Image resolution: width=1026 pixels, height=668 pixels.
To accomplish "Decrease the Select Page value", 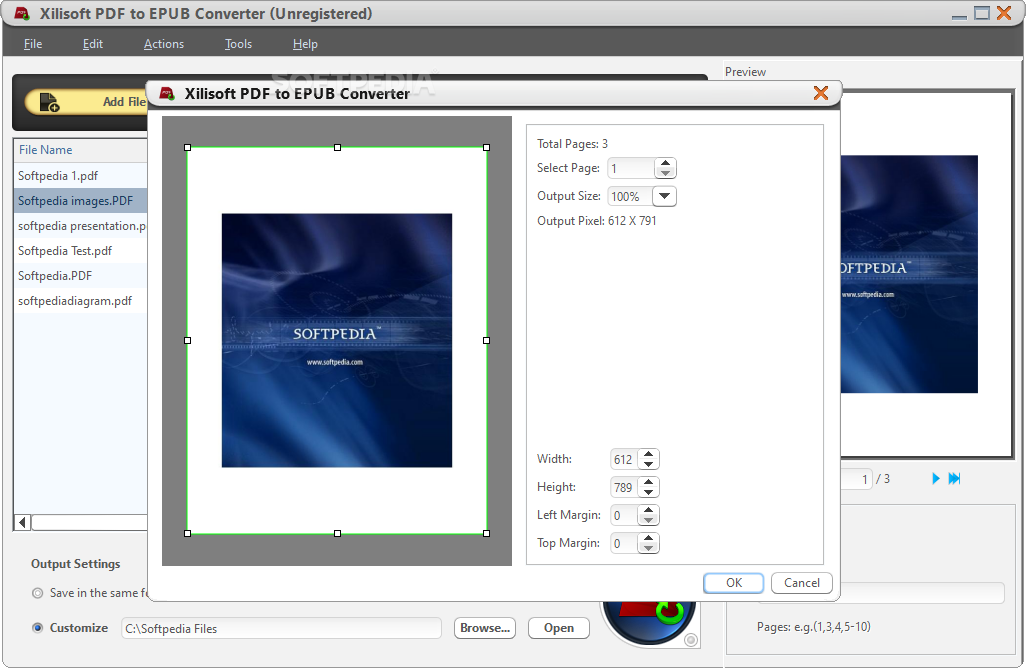I will 665,173.
